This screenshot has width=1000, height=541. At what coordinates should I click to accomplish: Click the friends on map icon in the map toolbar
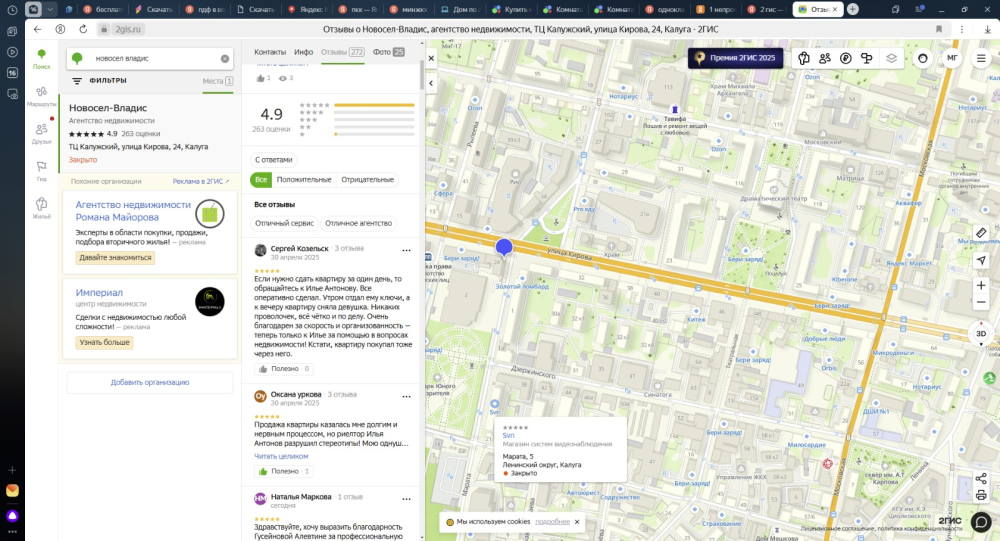(825, 58)
